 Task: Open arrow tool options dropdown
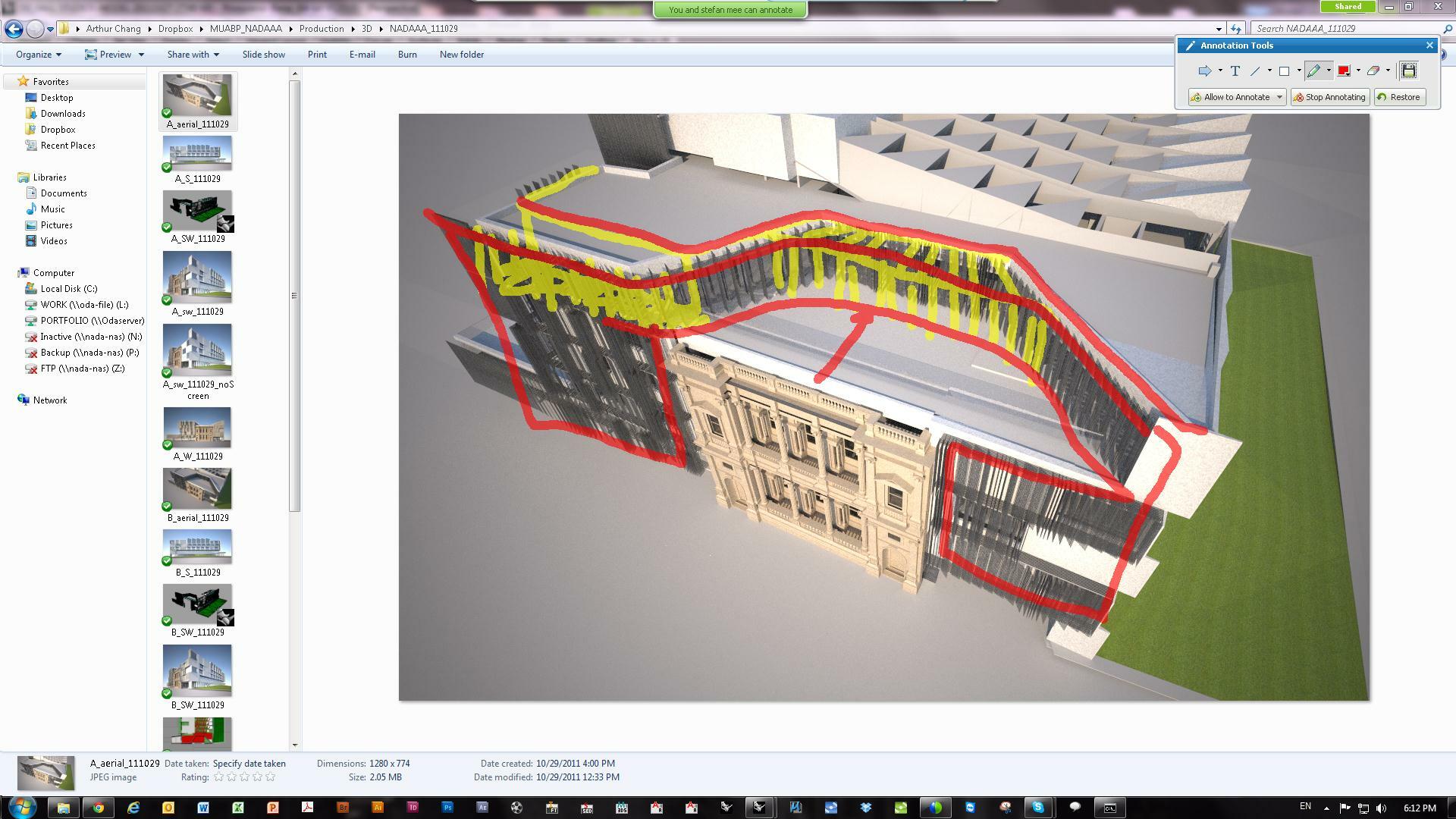coord(1220,71)
